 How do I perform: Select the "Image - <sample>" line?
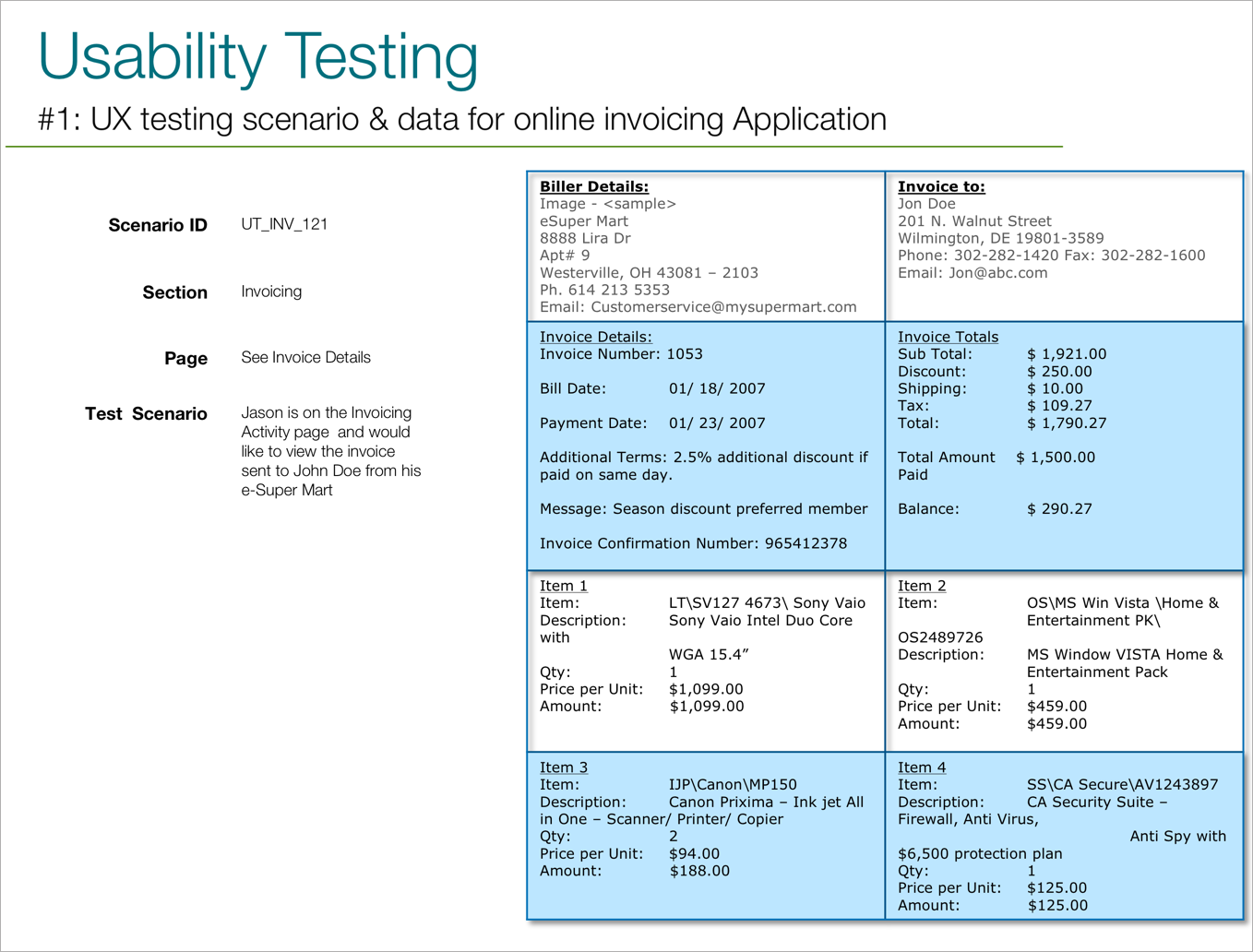point(608,204)
